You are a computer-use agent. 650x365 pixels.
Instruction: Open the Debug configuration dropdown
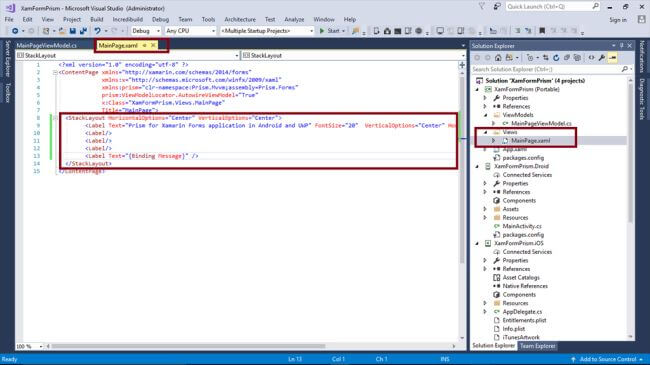[x=146, y=31]
